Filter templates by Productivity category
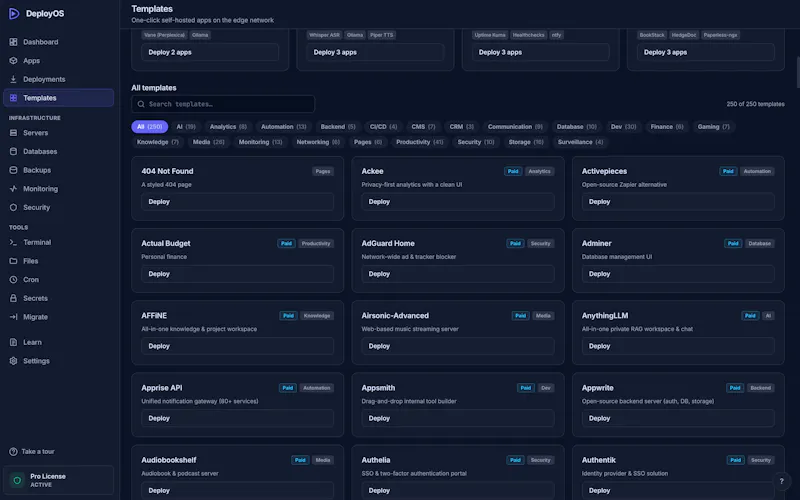 (419, 142)
